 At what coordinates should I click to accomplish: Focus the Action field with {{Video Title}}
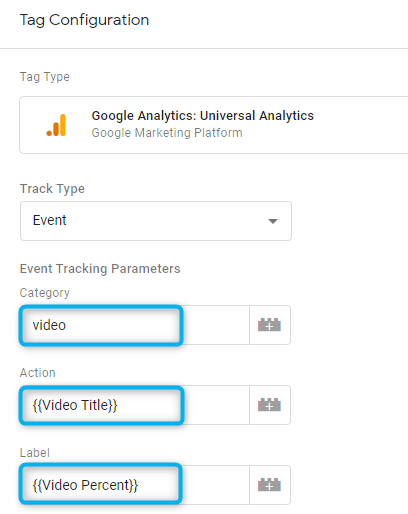134,405
